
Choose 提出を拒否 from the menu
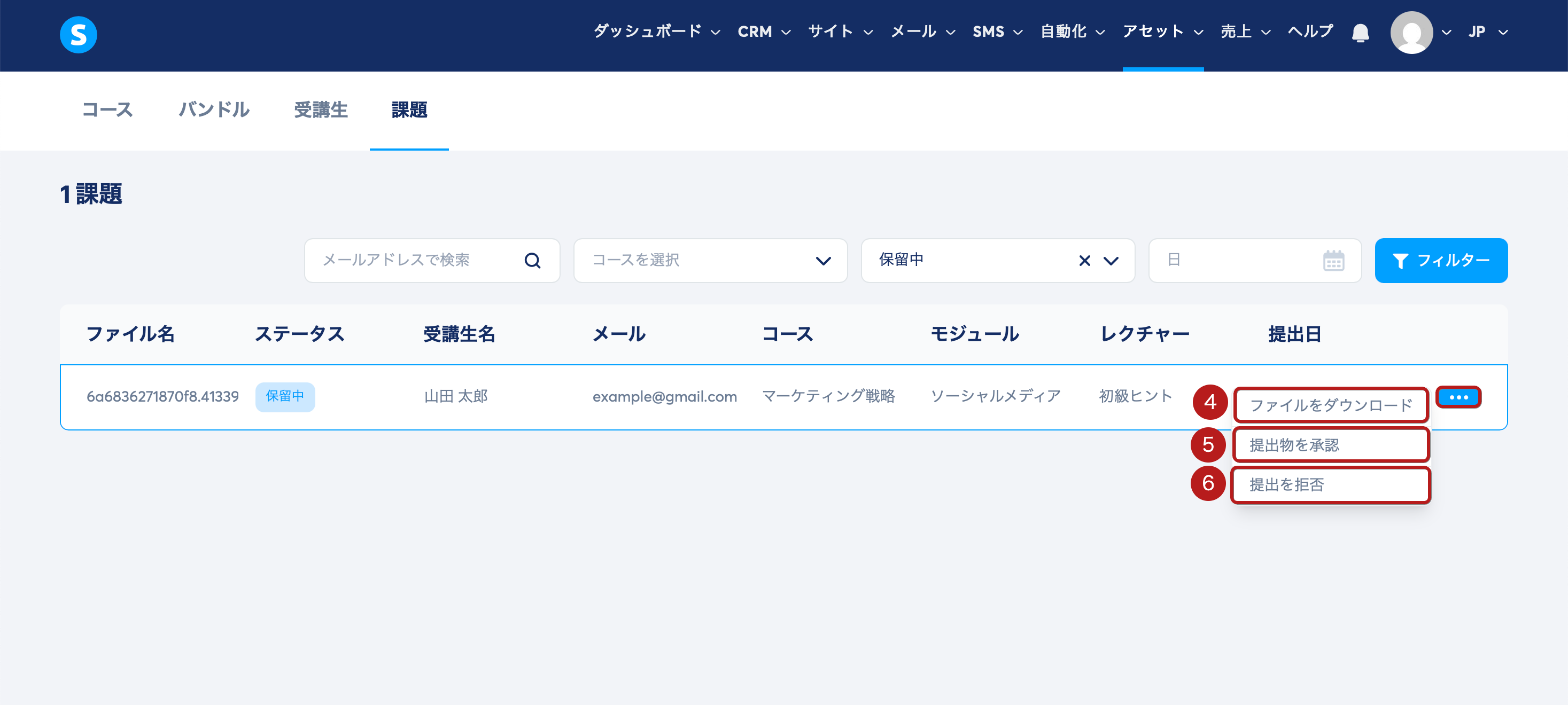[x=1331, y=485]
